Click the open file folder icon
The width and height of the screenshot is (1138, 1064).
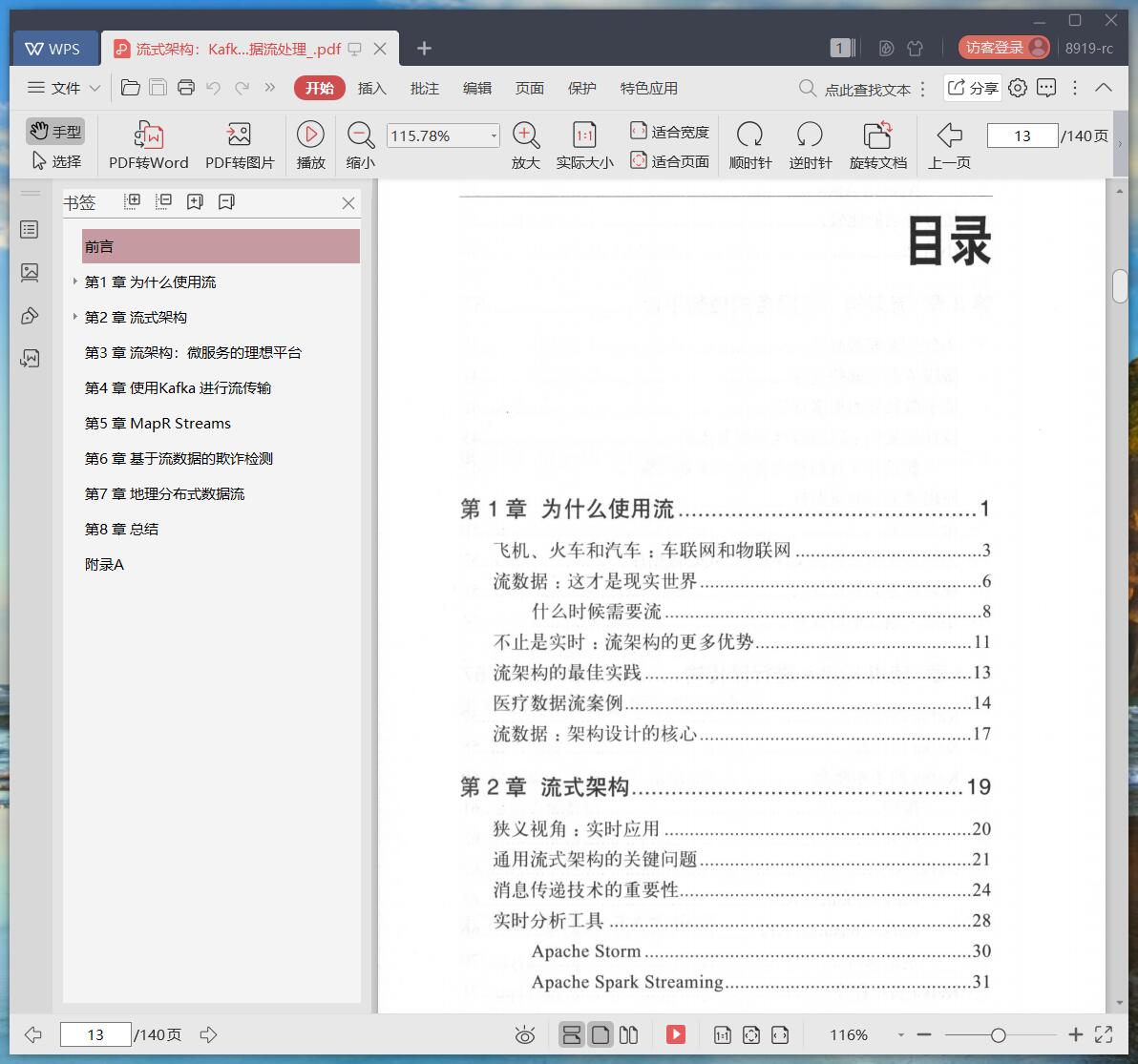pos(131,88)
